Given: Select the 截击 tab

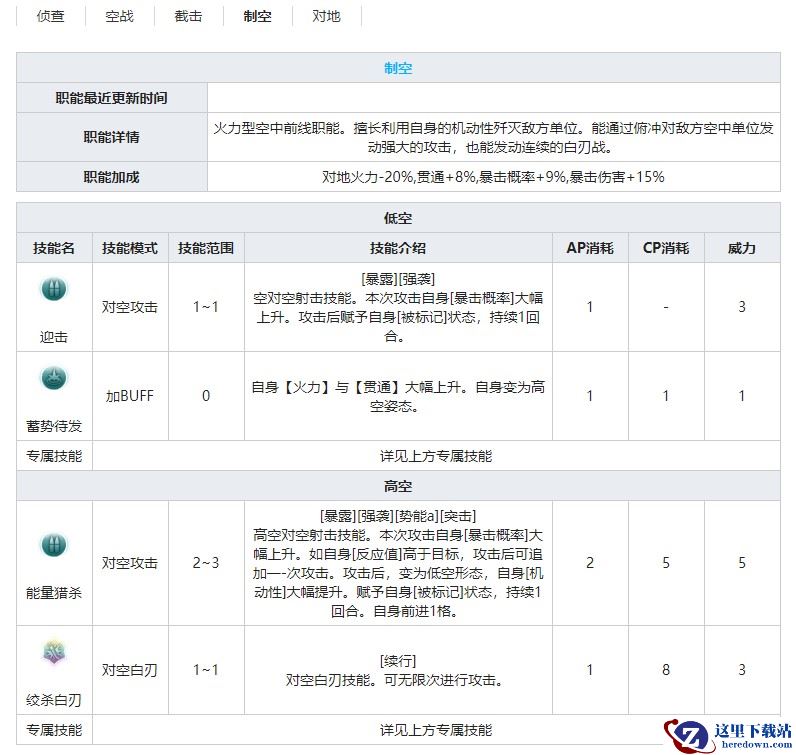Looking at the screenshot, I should pyautogui.click(x=188, y=17).
